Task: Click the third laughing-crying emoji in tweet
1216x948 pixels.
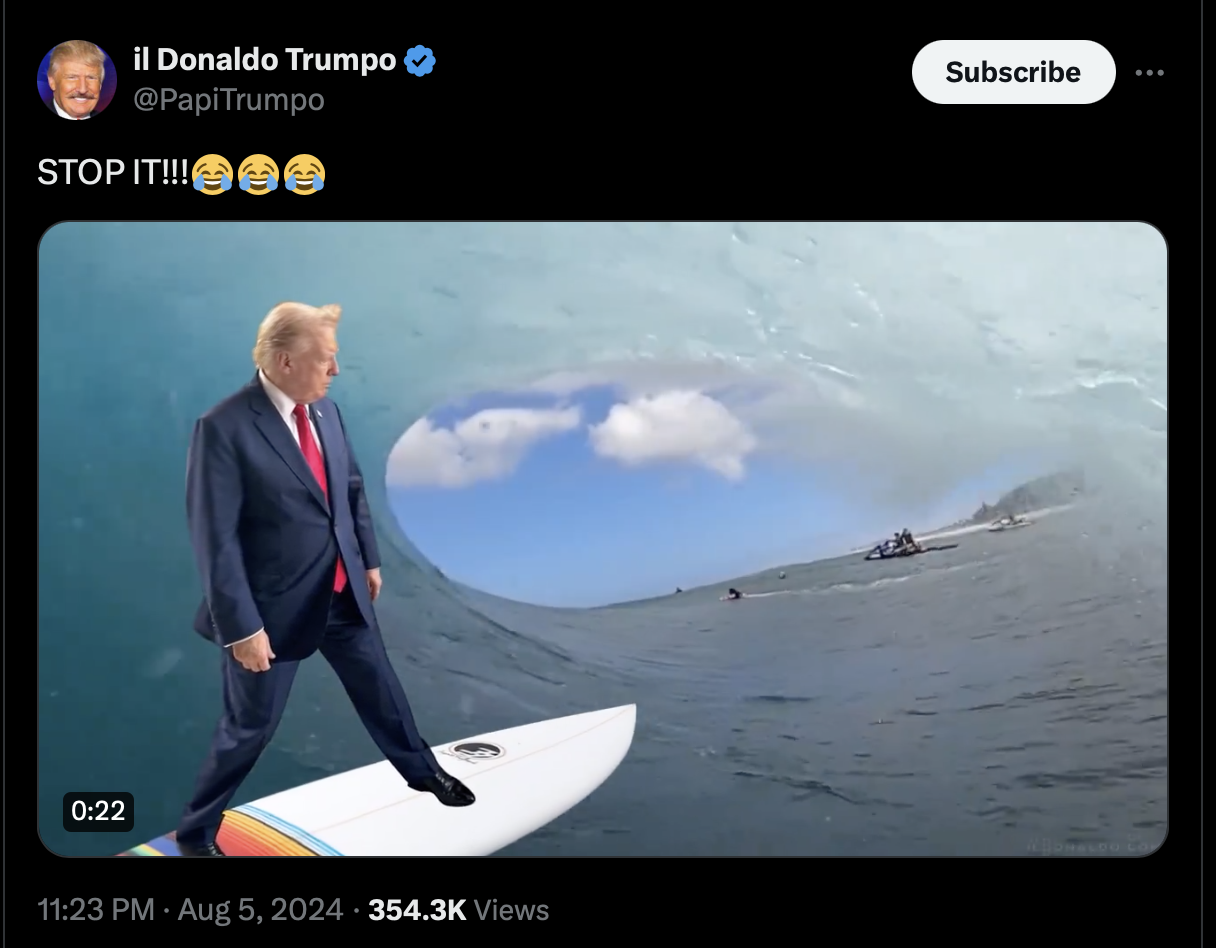Action: click(x=304, y=174)
